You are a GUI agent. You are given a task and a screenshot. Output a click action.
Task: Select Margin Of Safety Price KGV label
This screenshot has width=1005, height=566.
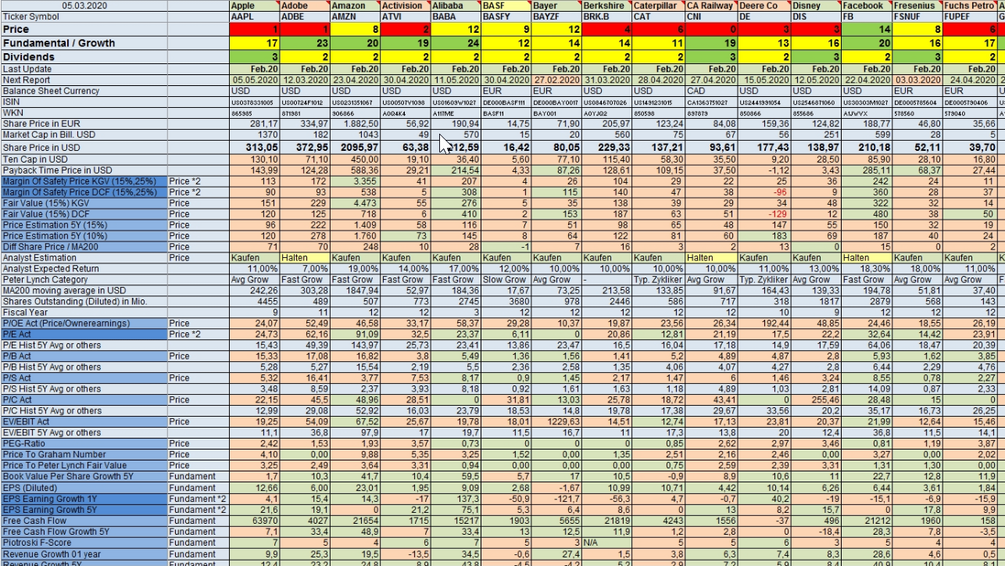(x=79, y=181)
